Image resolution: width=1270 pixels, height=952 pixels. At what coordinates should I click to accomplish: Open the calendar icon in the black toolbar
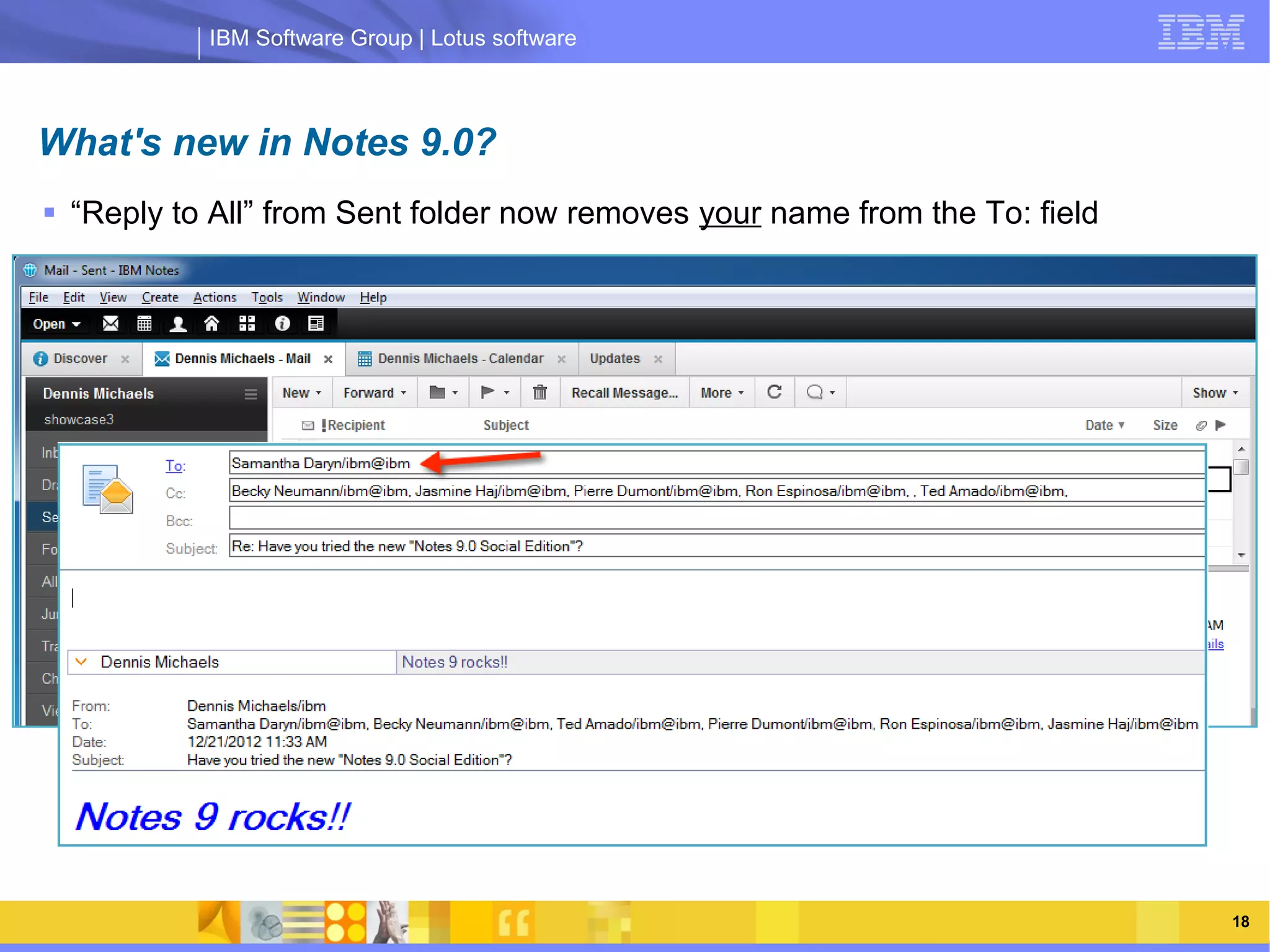[x=144, y=324]
